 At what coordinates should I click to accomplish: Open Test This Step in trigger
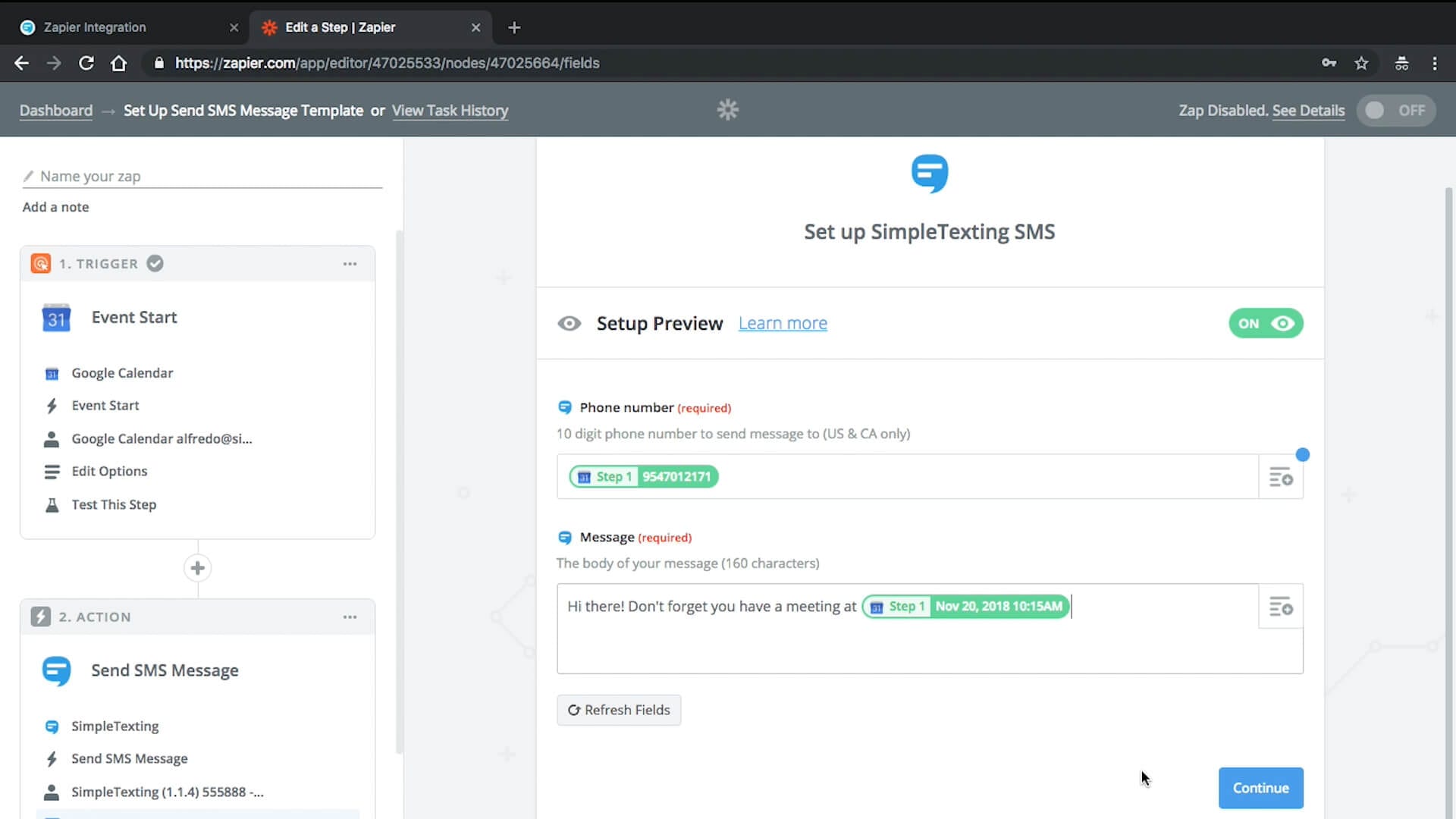(x=114, y=505)
